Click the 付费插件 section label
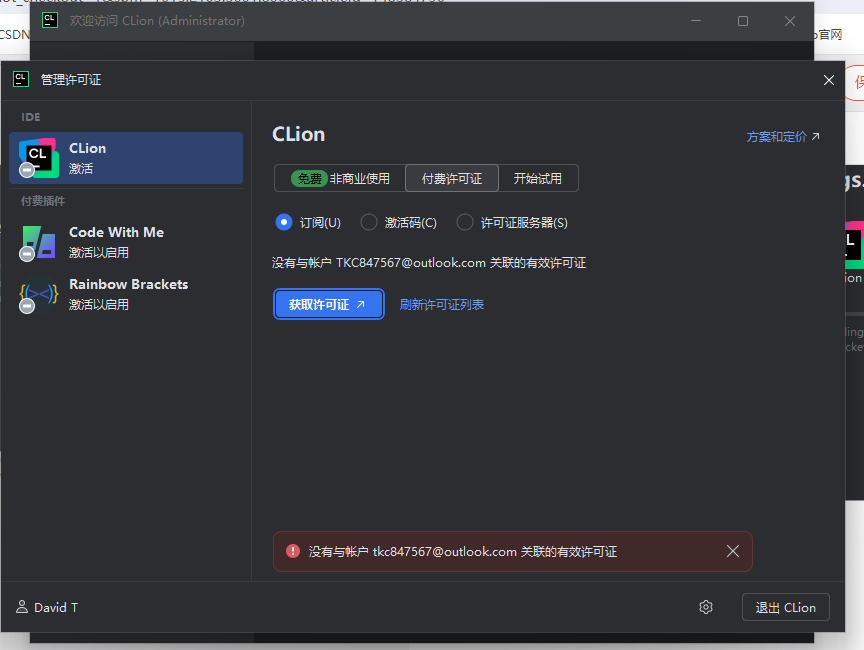 click(x=43, y=201)
